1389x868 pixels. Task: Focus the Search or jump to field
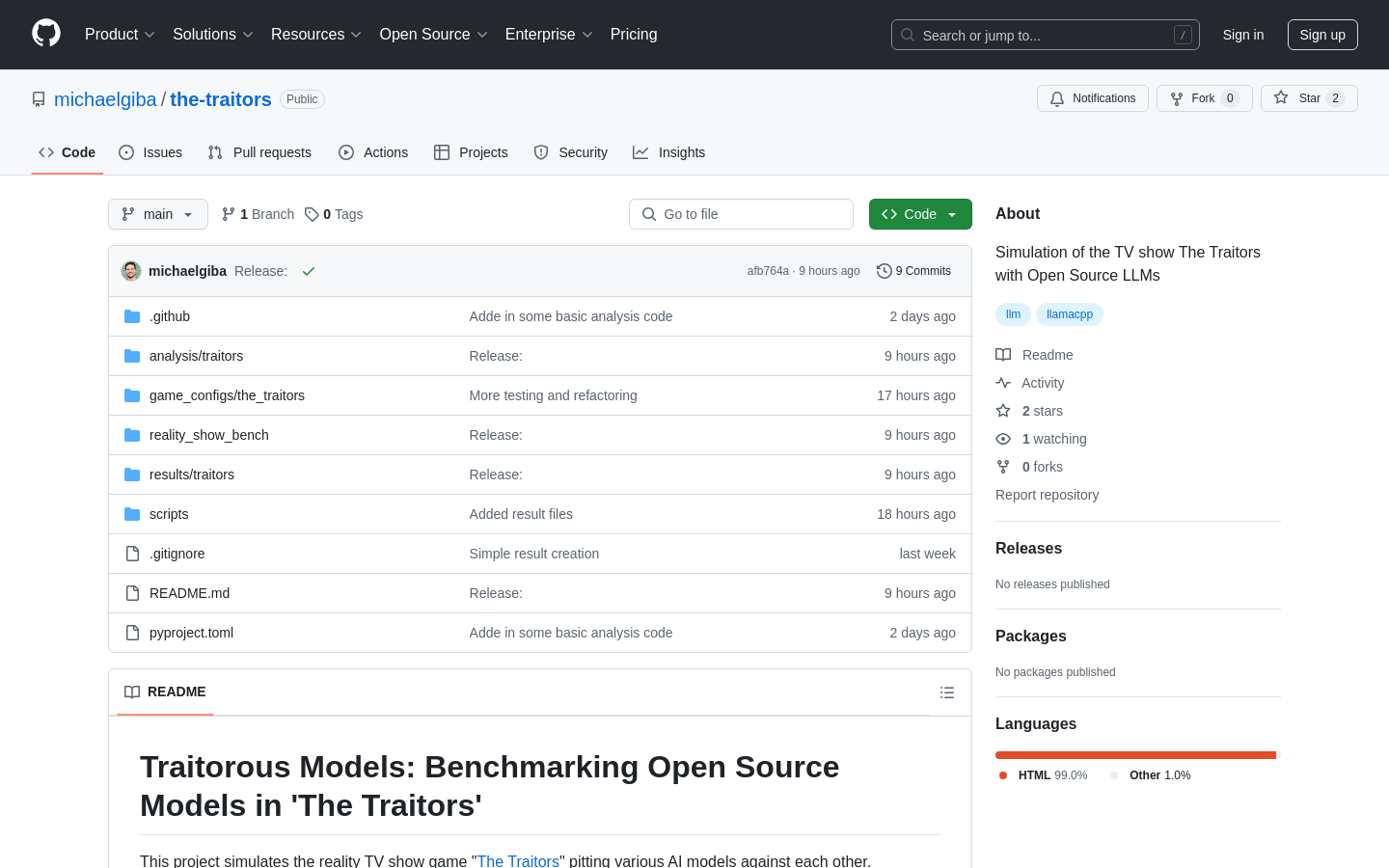(x=1046, y=35)
